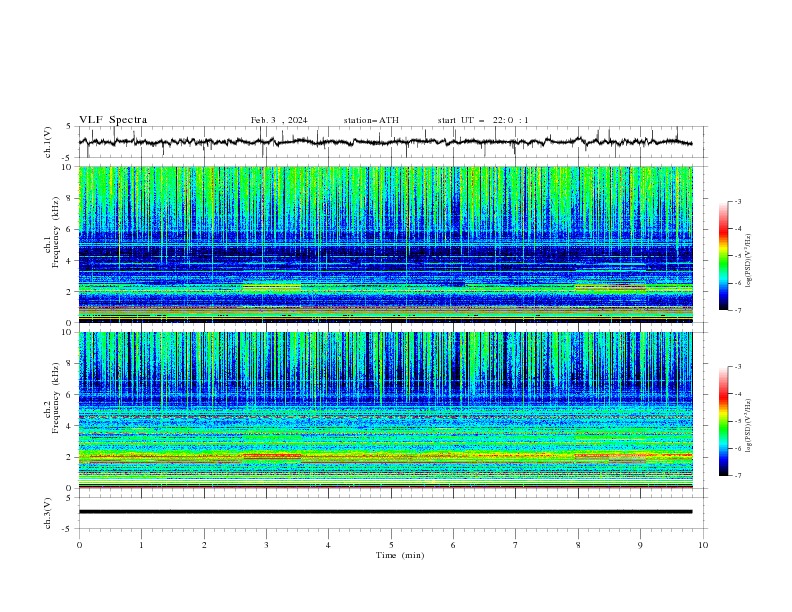Click time axis tick label "9"

640,545
